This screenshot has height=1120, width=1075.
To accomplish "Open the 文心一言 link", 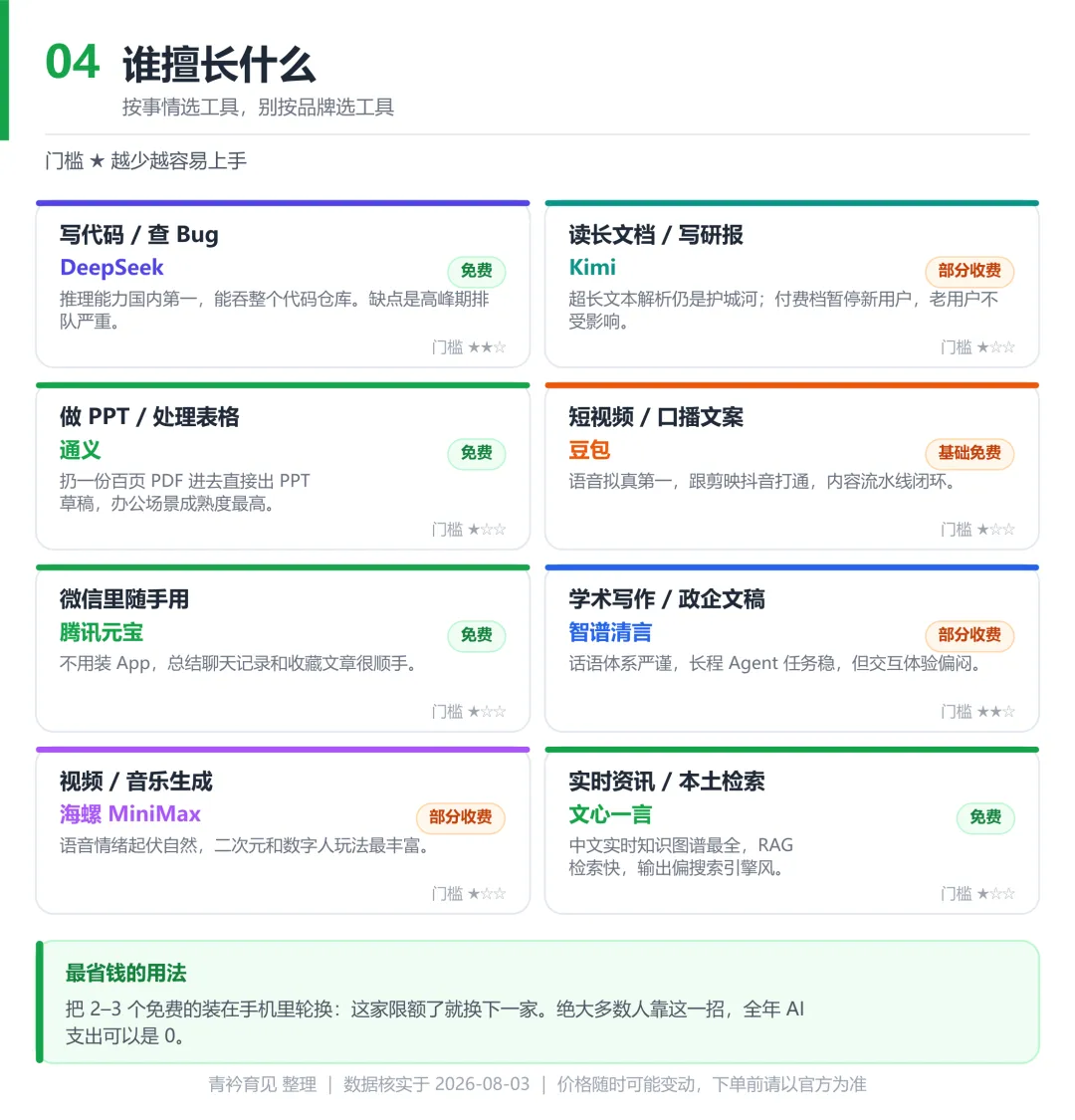I will click(x=610, y=814).
